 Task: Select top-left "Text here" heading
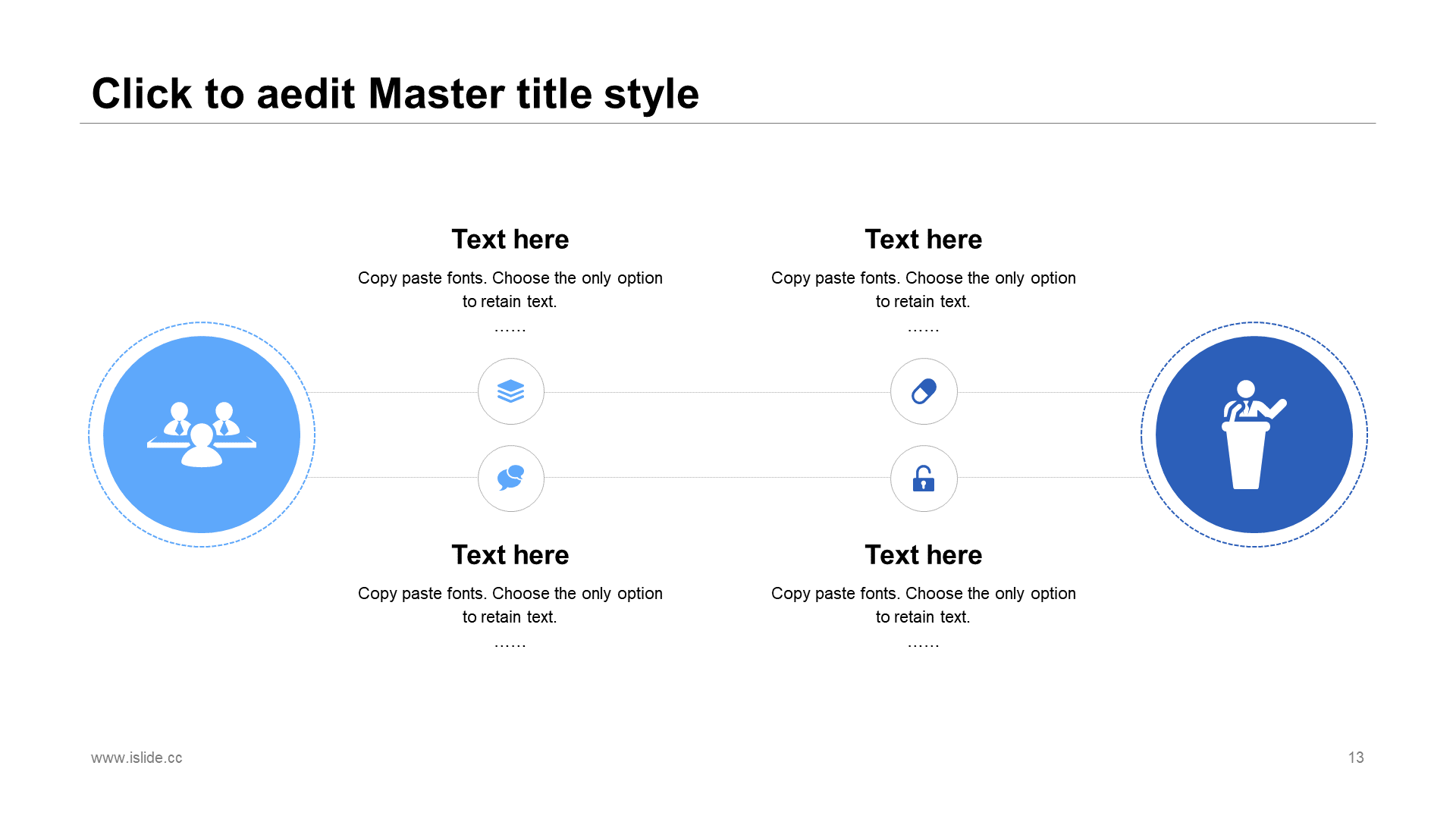click(x=510, y=240)
